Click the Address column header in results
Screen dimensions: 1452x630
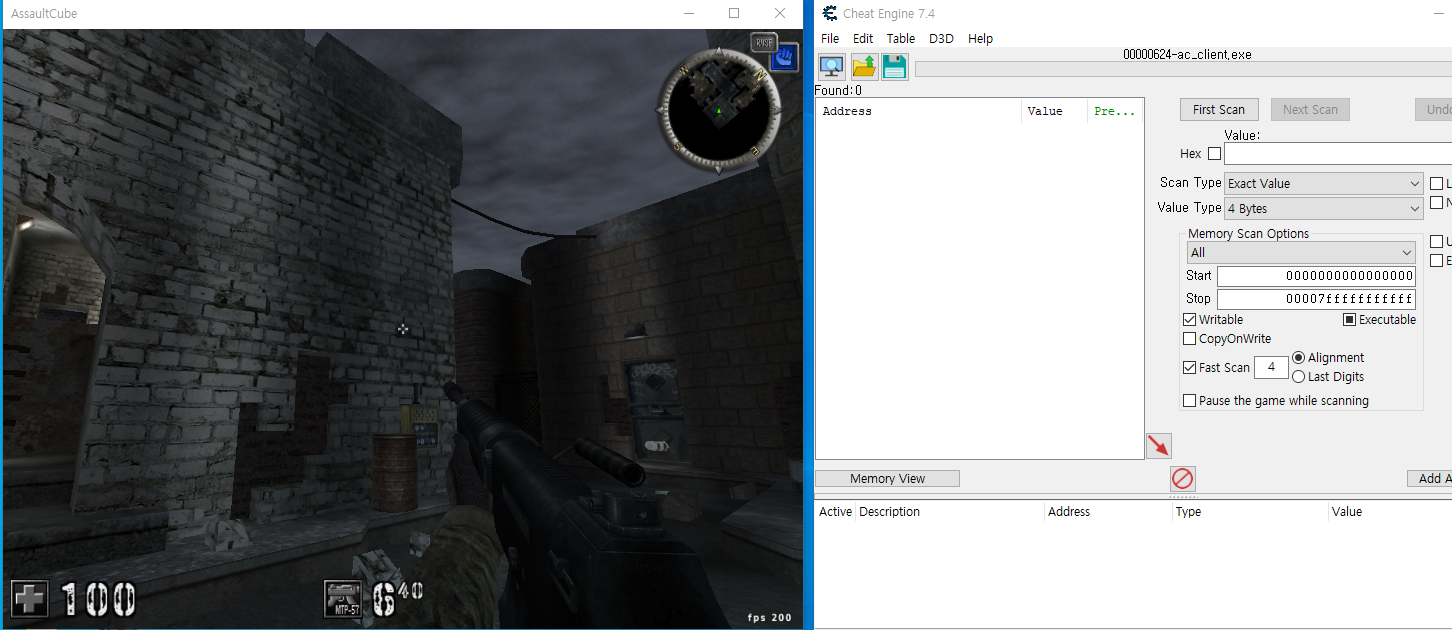919,112
